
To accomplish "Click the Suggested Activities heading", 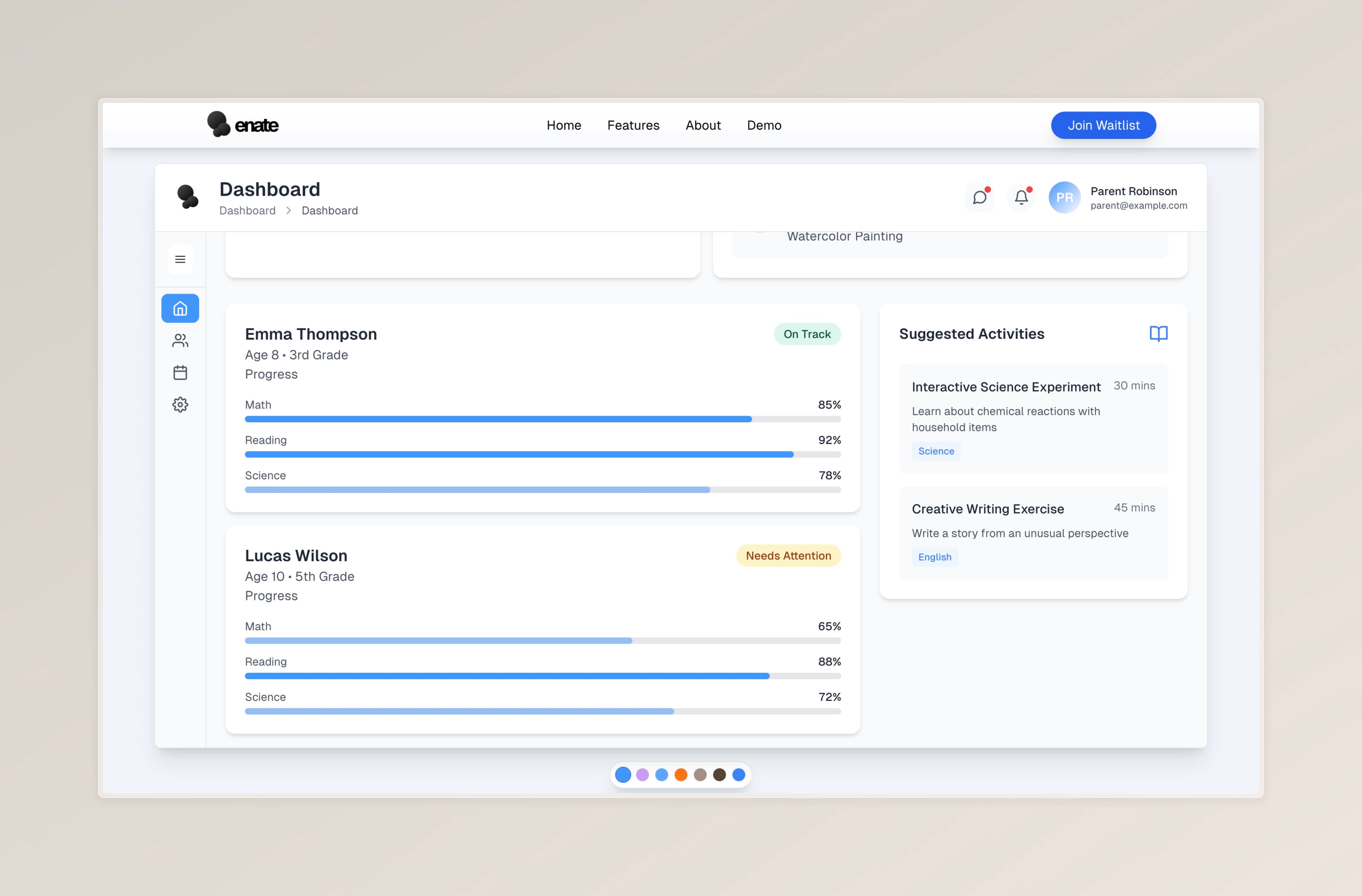I will click(971, 334).
